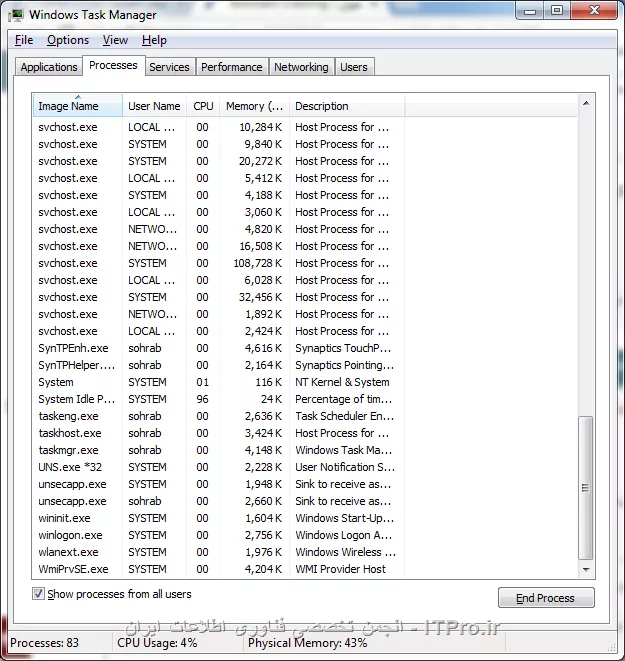
Task: Switch to the Networking tab
Action: point(301,67)
